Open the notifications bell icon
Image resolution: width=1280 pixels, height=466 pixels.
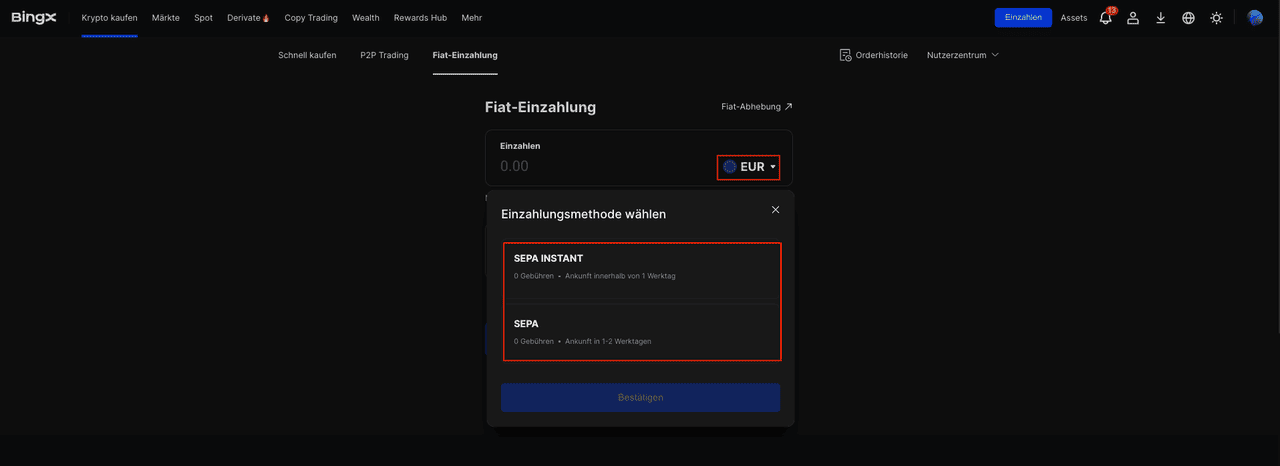point(1105,18)
